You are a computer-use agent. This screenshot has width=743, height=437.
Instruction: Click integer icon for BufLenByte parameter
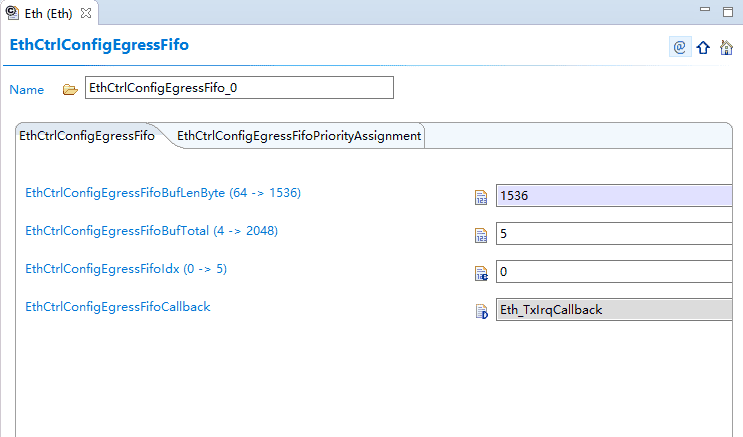click(x=481, y=197)
